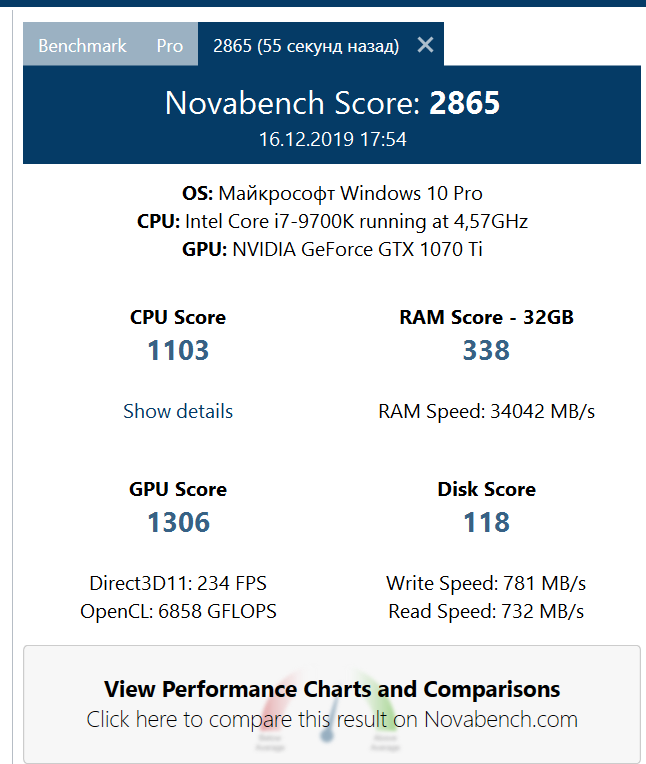
Task: Click the RAM Speed 34042 MB/s text
Action: pos(486,411)
